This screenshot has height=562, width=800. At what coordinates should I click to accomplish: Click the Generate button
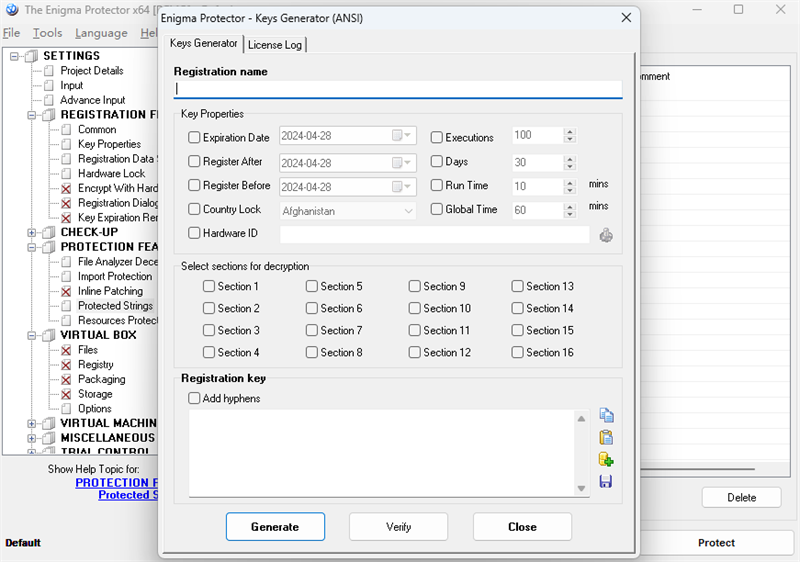point(275,527)
